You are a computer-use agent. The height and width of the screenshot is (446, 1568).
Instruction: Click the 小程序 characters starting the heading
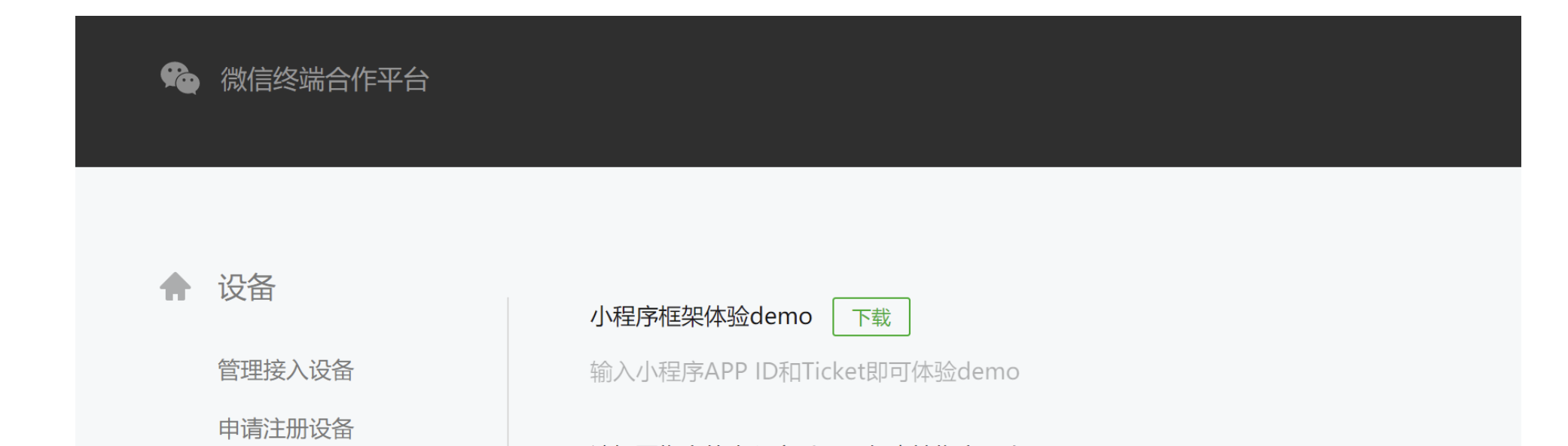point(624,316)
